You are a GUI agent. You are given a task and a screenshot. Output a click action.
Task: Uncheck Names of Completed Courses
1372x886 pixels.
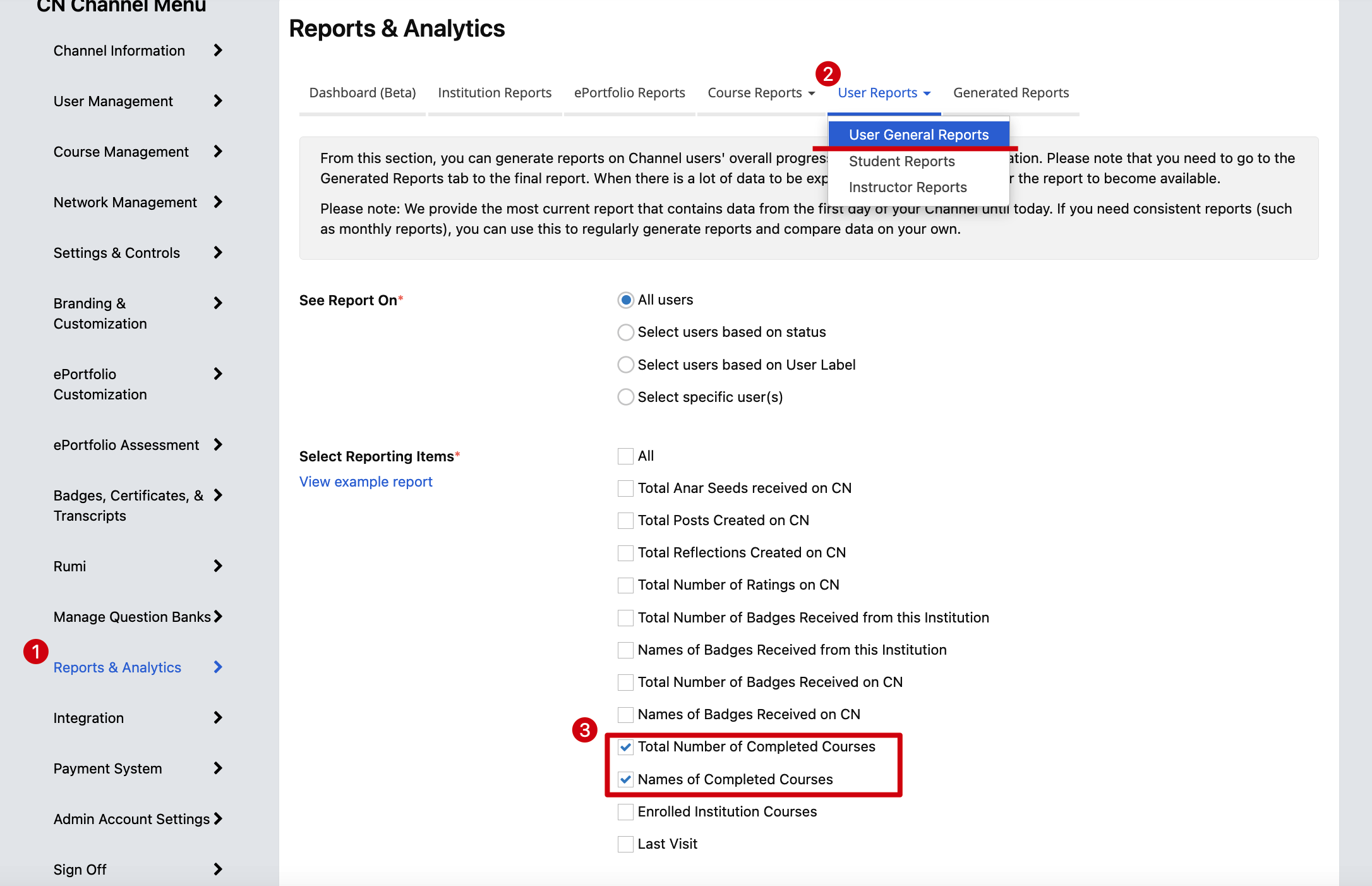click(625, 780)
